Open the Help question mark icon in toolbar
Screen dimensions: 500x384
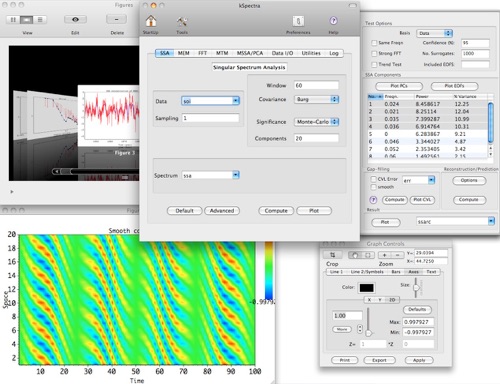[x=333, y=21]
